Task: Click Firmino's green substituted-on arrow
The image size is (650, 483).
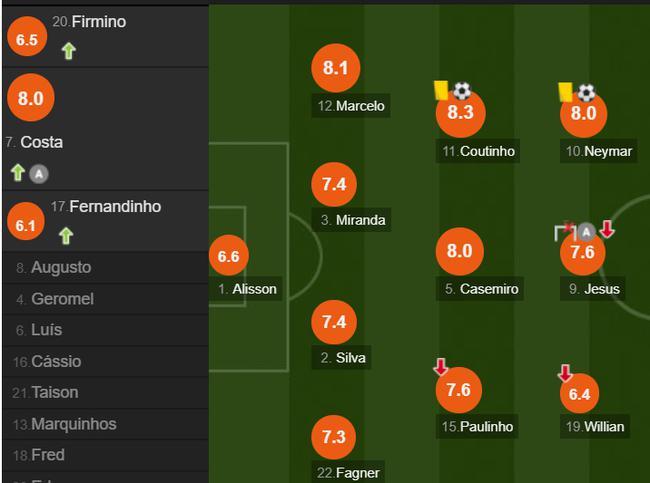Action: click(x=68, y=51)
